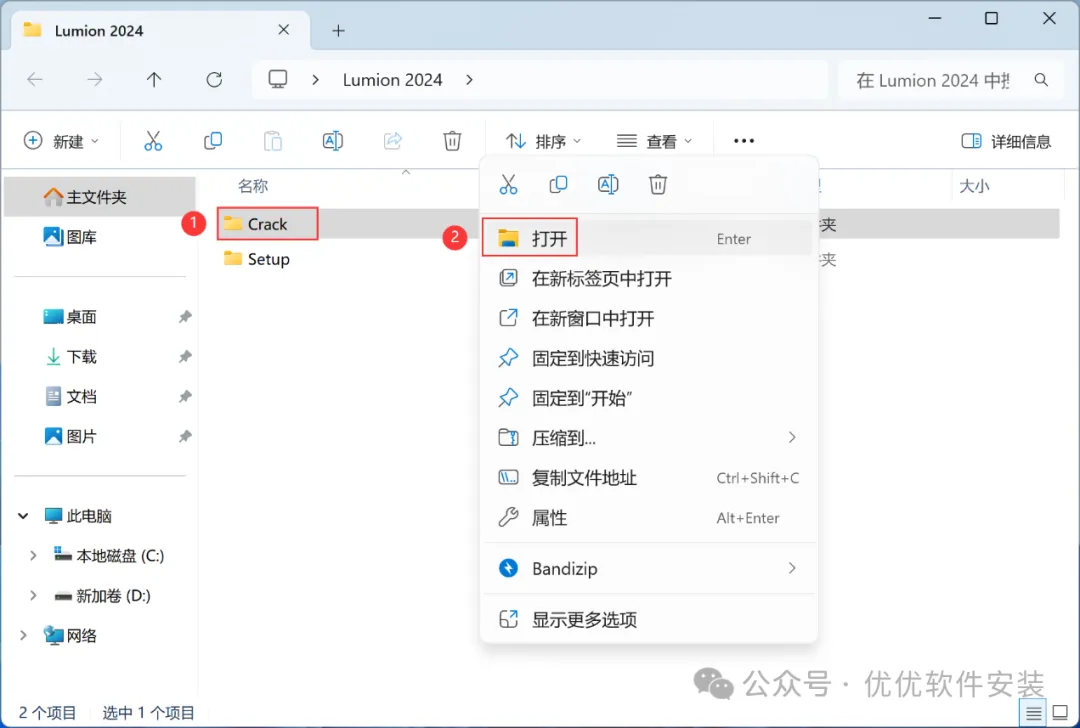Click the Share icon in the toolbar
The height and width of the screenshot is (728, 1080).
coord(393,141)
